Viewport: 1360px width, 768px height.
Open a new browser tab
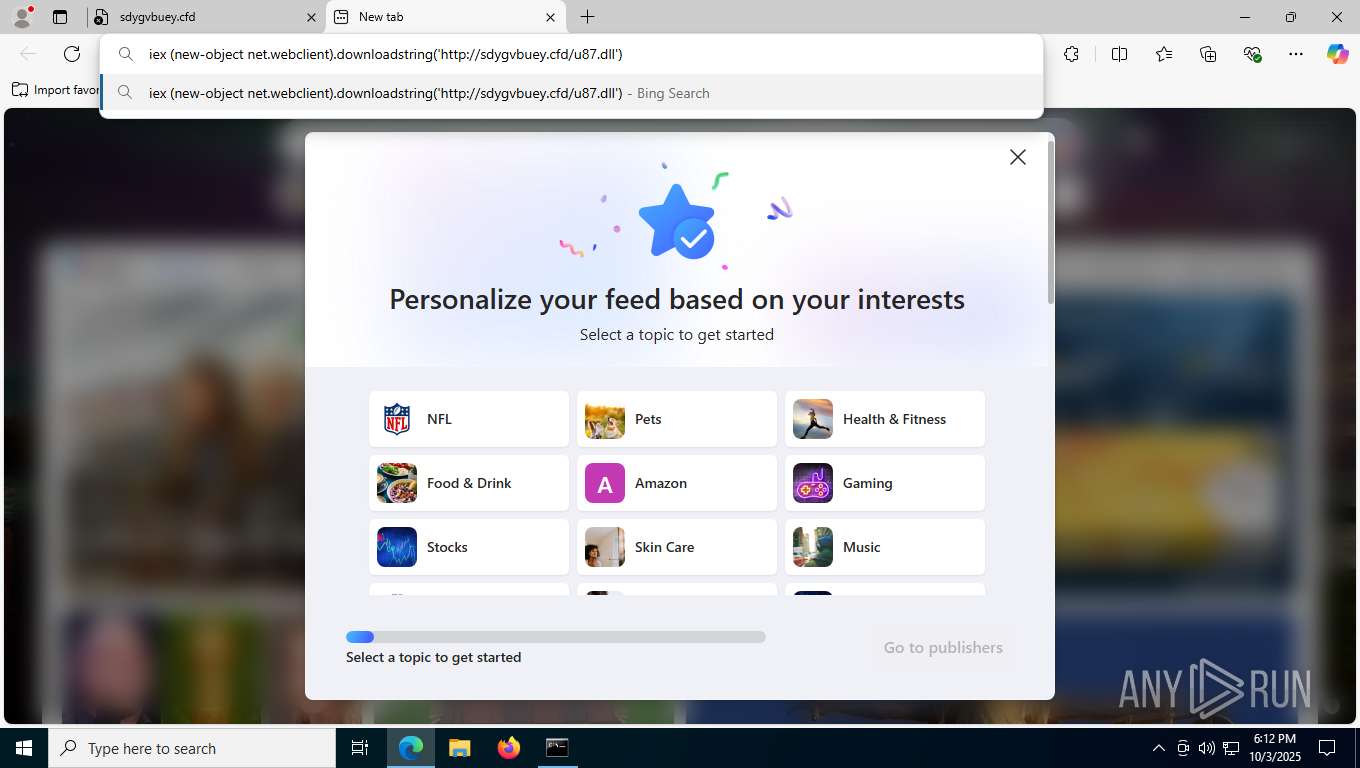click(x=588, y=17)
